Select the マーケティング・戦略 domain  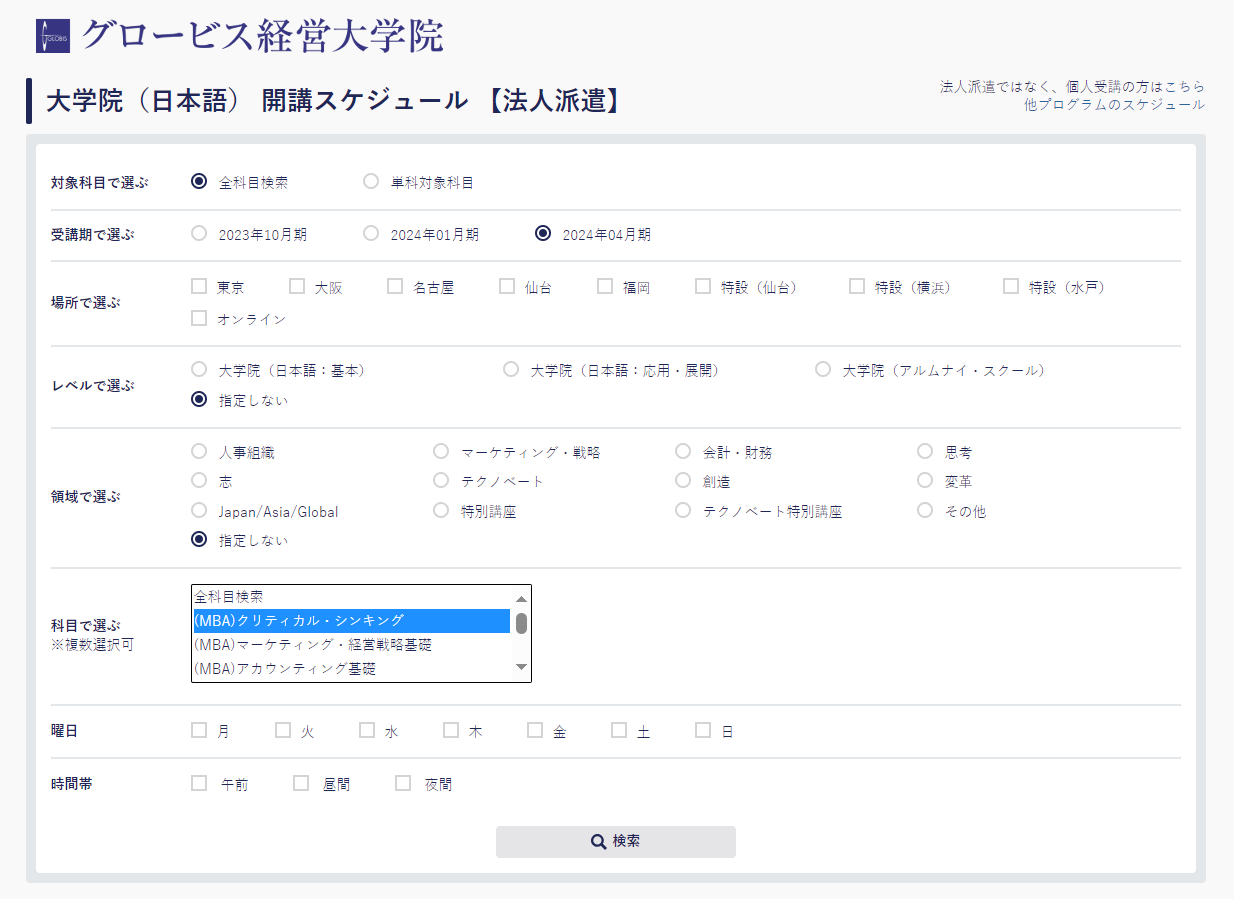pos(441,451)
